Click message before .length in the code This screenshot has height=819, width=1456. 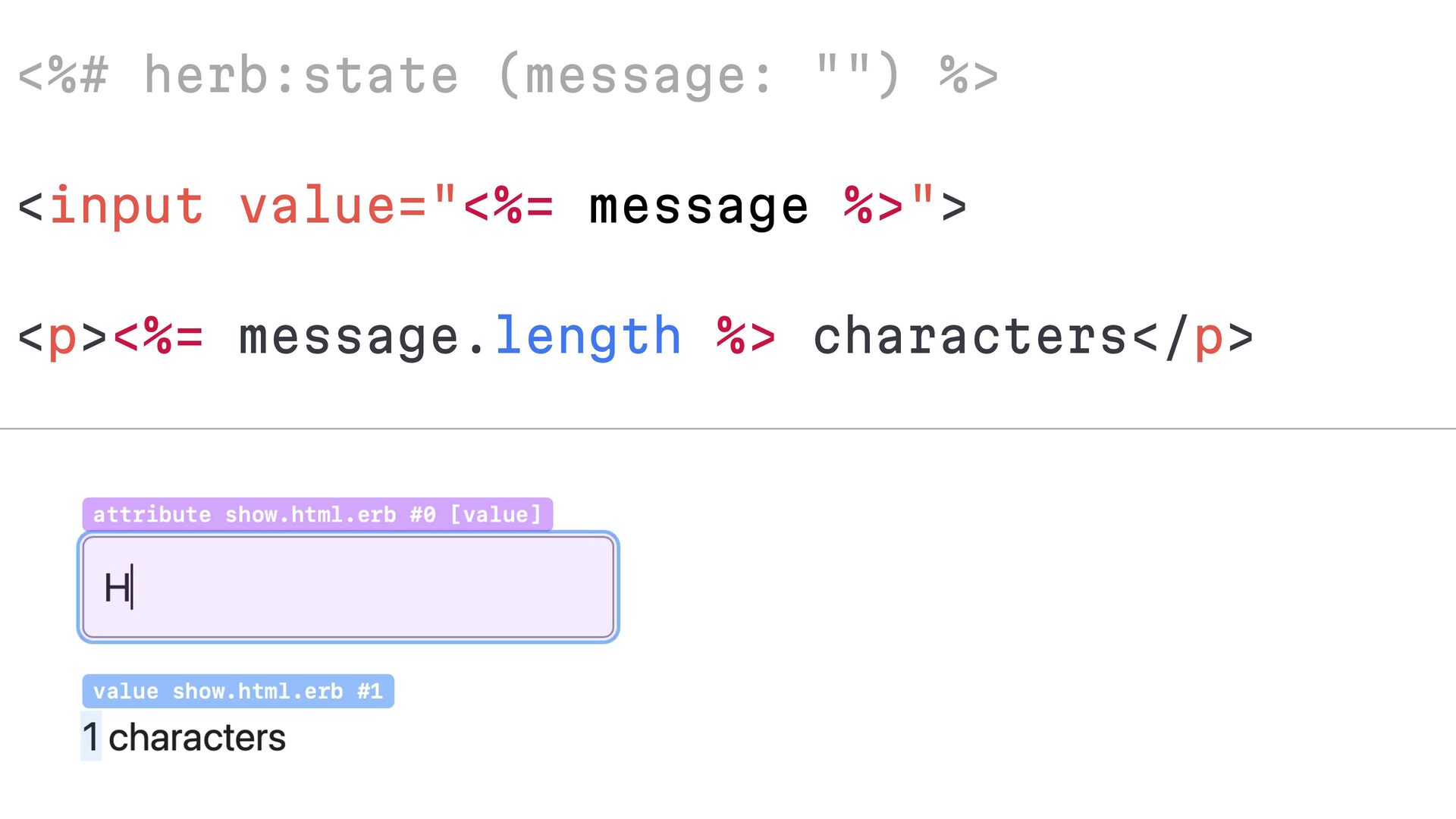pos(350,337)
